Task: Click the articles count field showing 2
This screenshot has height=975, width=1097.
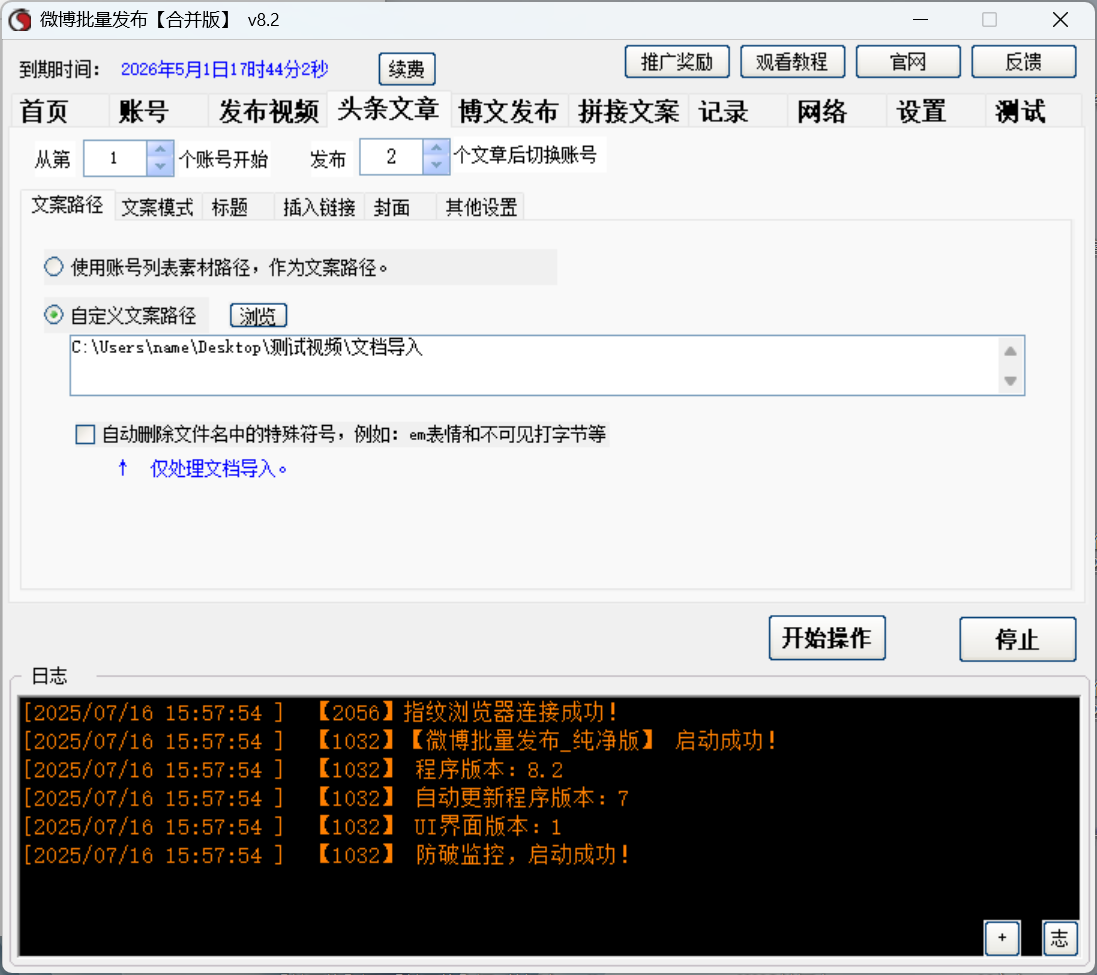Action: point(391,157)
